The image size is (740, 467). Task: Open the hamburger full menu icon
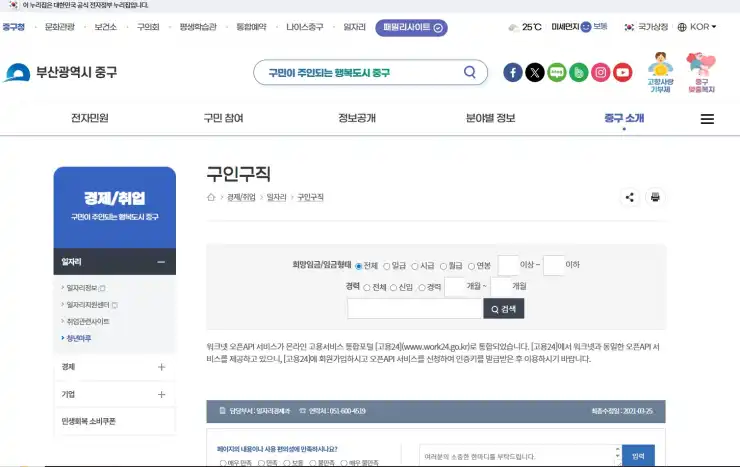(707, 119)
